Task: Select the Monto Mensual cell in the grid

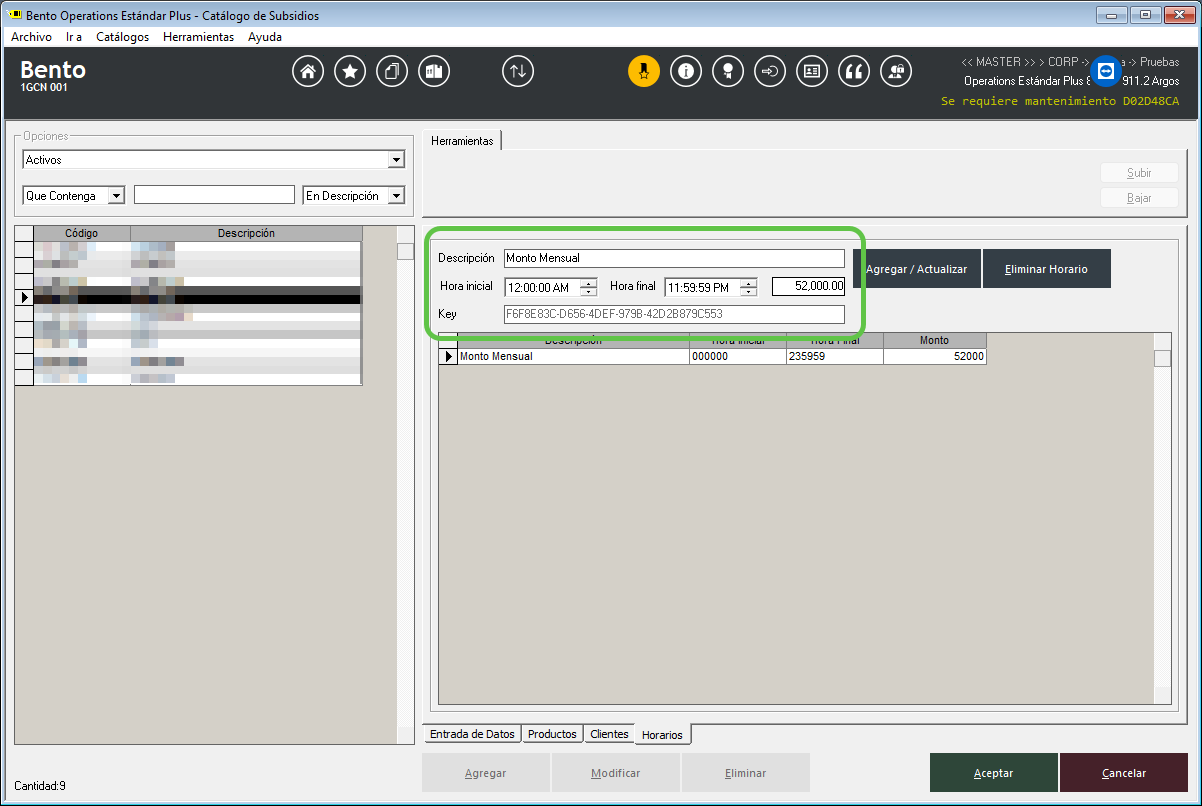Action: (x=574, y=356)
